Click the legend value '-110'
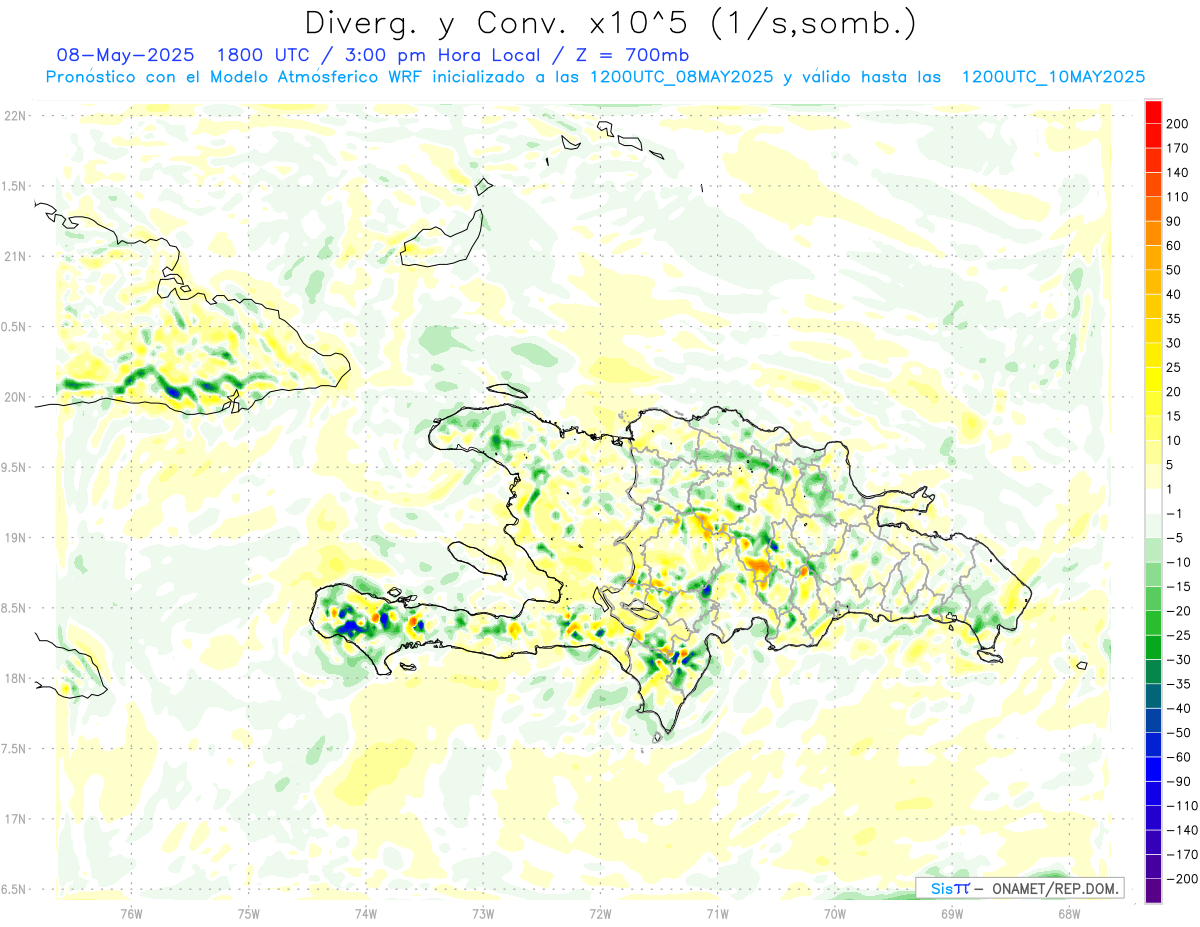The width and height of the screenshot is (1200, 927). (1183, 806)
